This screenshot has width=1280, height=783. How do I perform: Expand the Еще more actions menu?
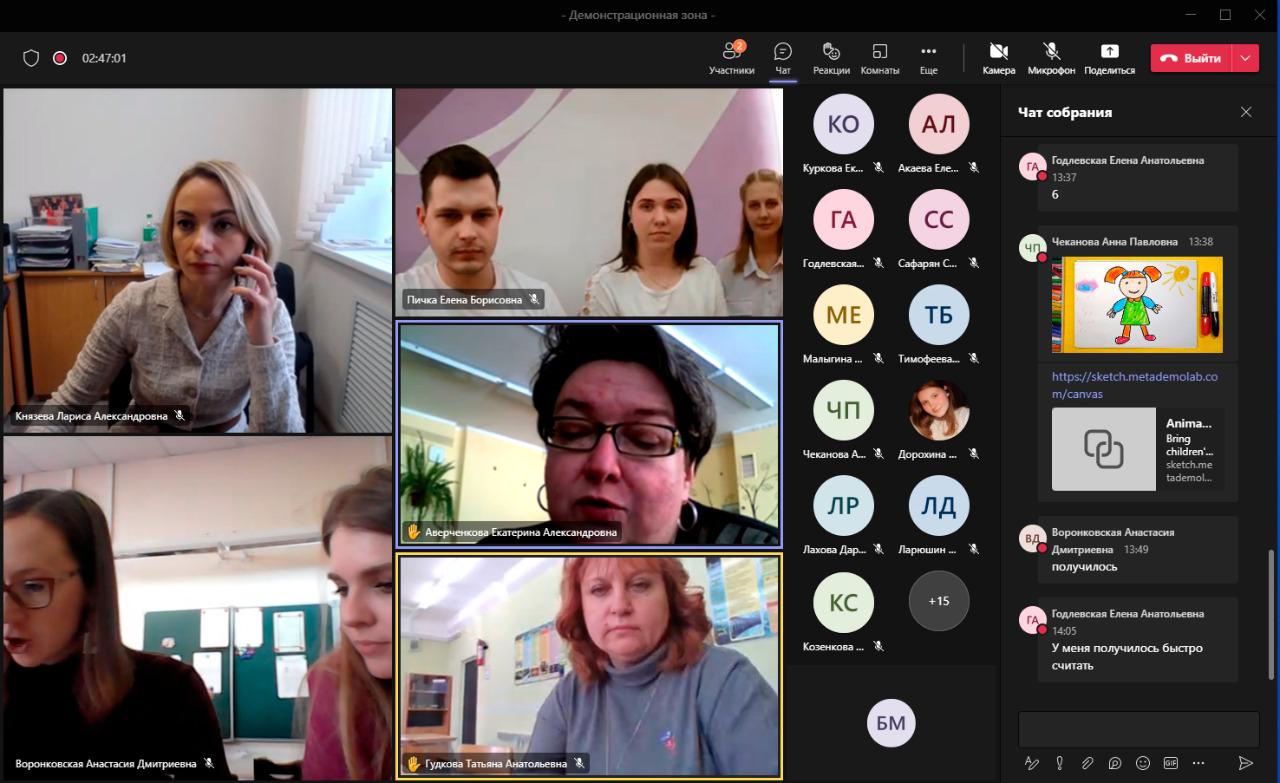point(928,58)
